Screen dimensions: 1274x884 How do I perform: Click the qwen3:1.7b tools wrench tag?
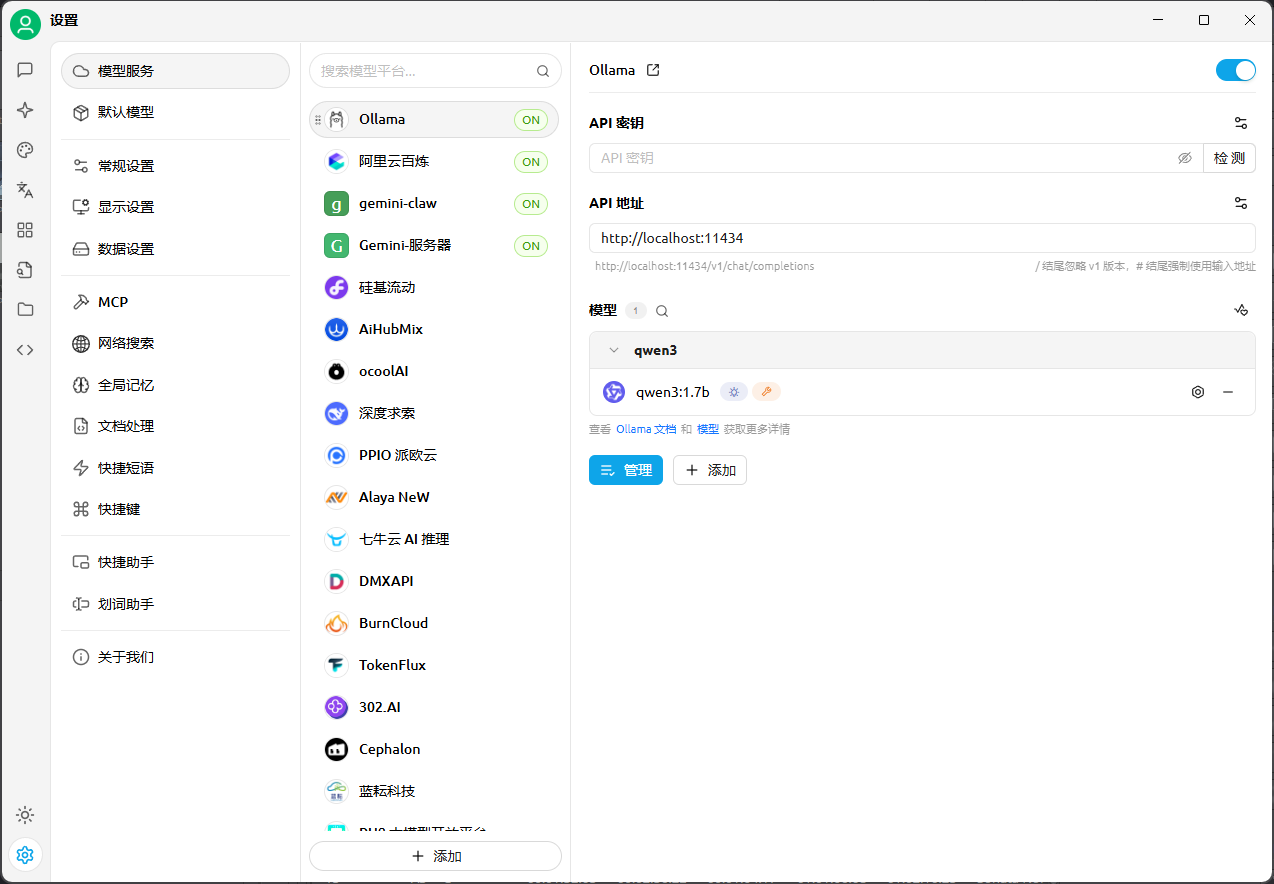(x=766, y=392)
